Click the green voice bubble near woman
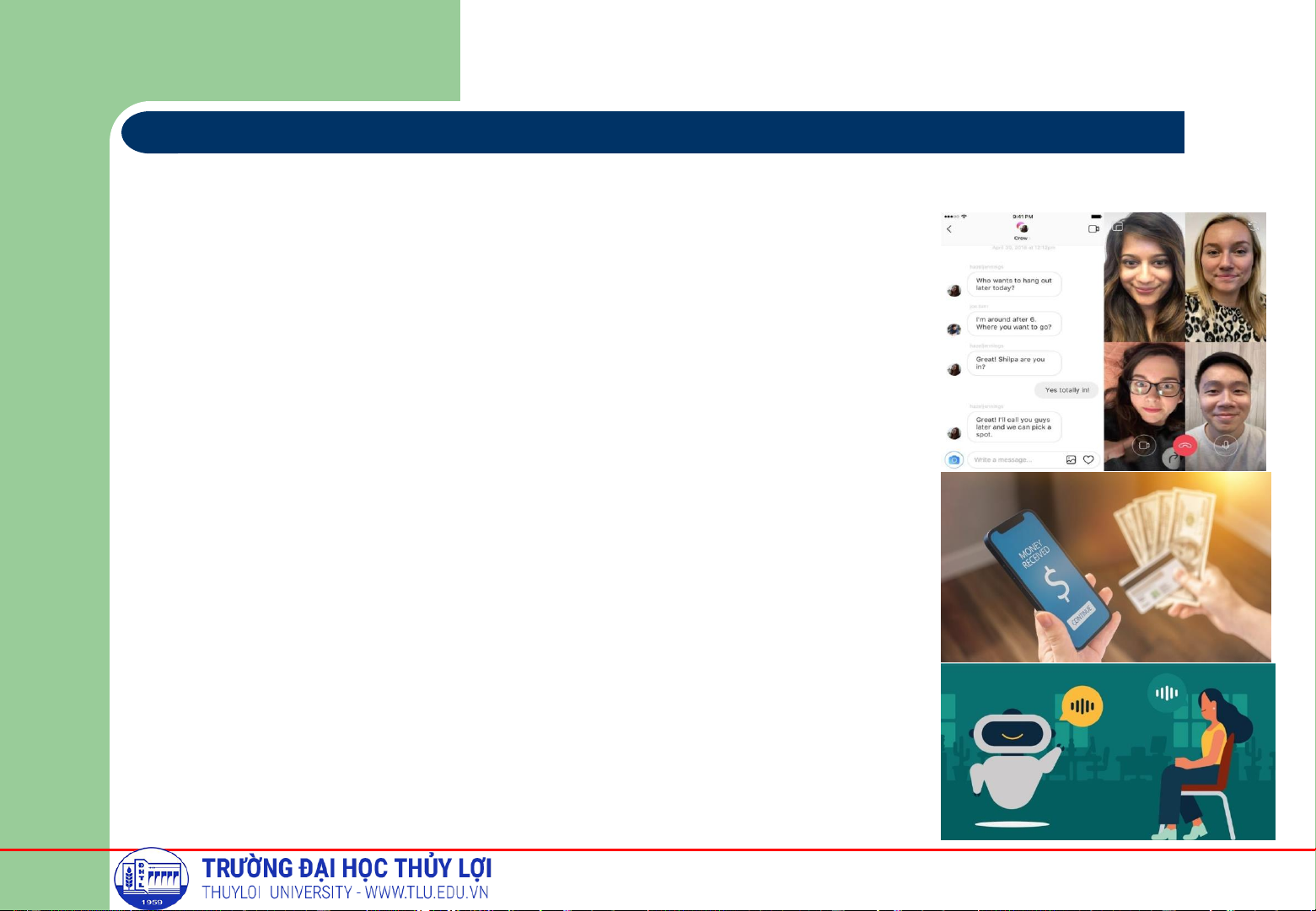 click(1167, 694)
